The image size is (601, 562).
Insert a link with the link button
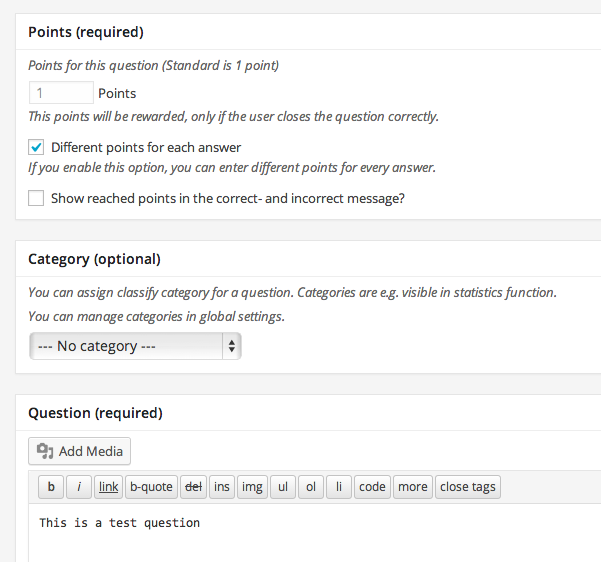tap(109, 487)
